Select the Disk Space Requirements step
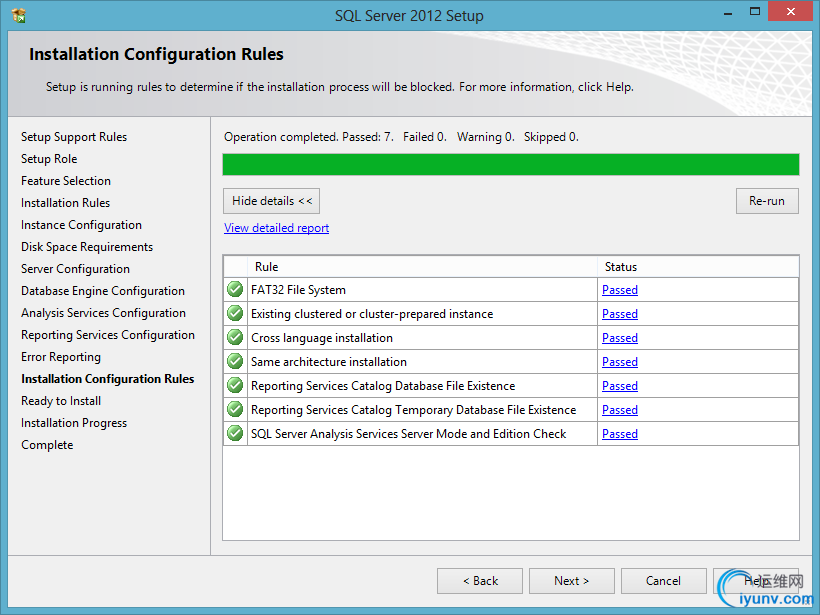820x615 pixels. (87, 247)
